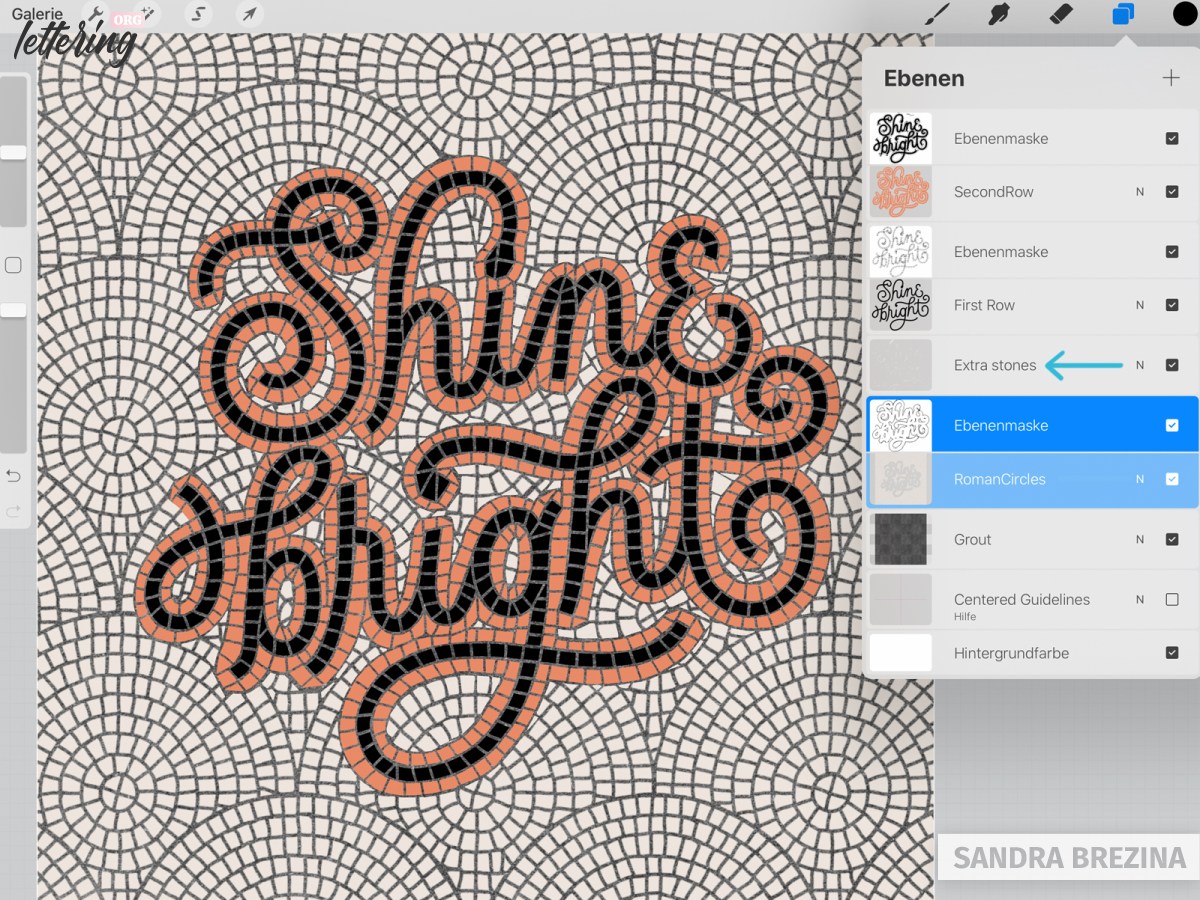Select the Extra stones layer name
Image resolution: width=1200 pixels, height=900 pixels.
pyautogui.click(x=995, y=365)
